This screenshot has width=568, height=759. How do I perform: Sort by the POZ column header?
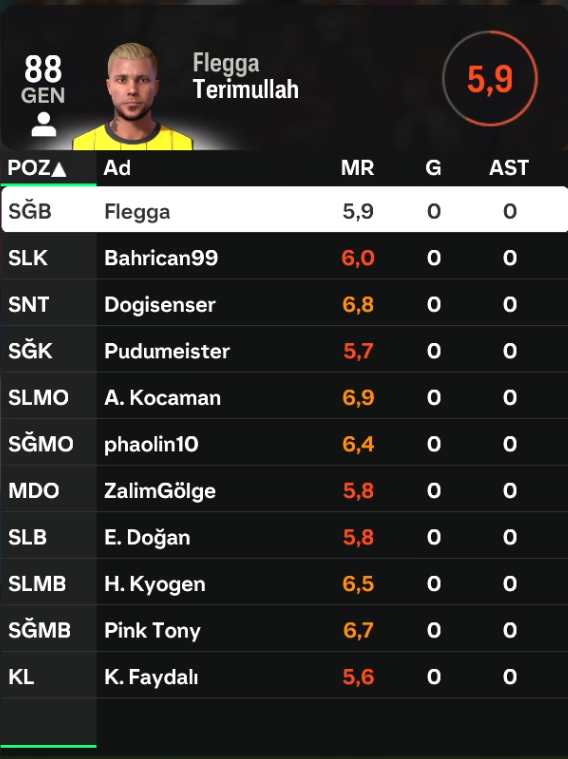(37, 168)
